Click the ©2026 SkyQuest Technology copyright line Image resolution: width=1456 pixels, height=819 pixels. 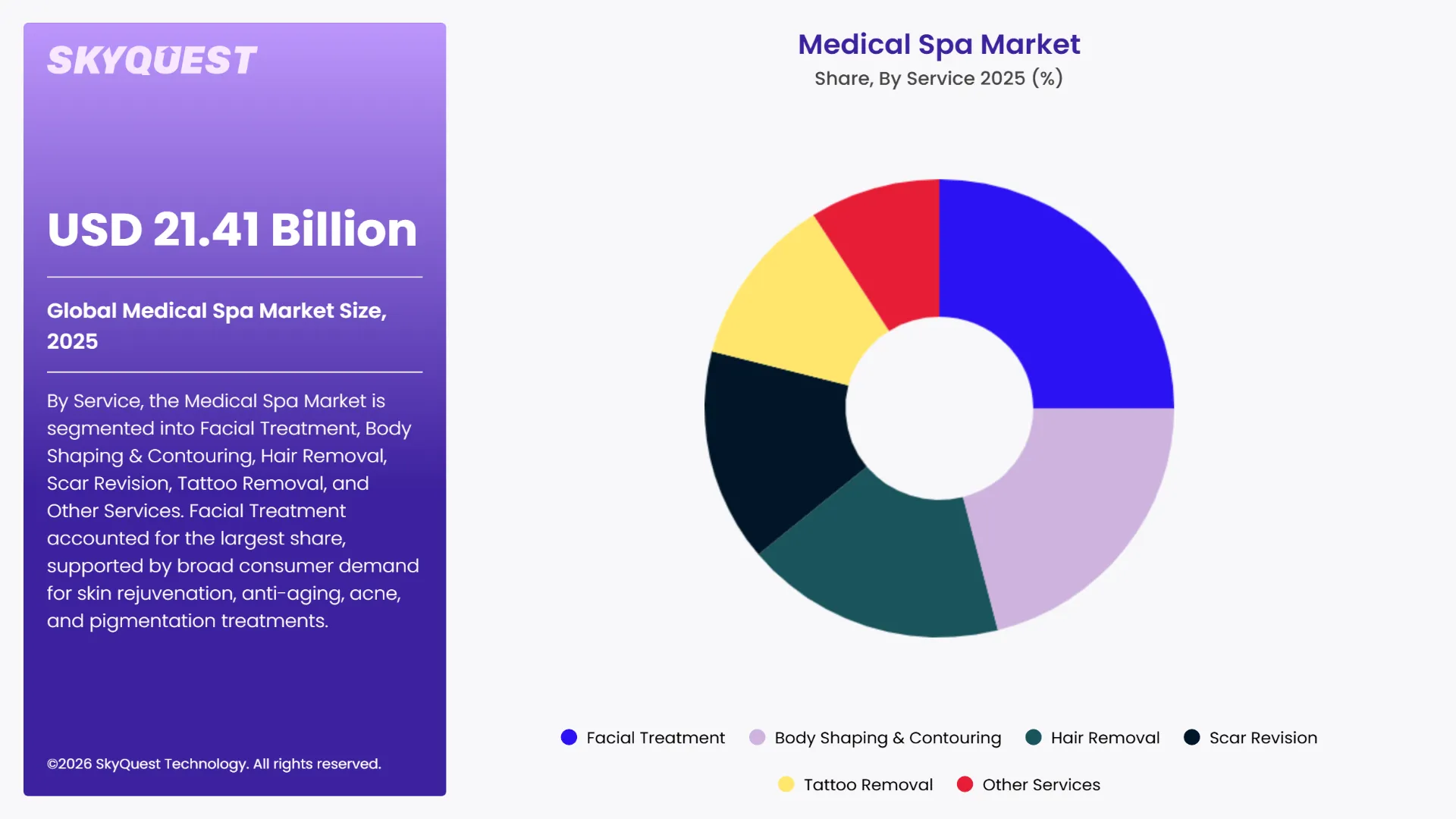(214, 764)
